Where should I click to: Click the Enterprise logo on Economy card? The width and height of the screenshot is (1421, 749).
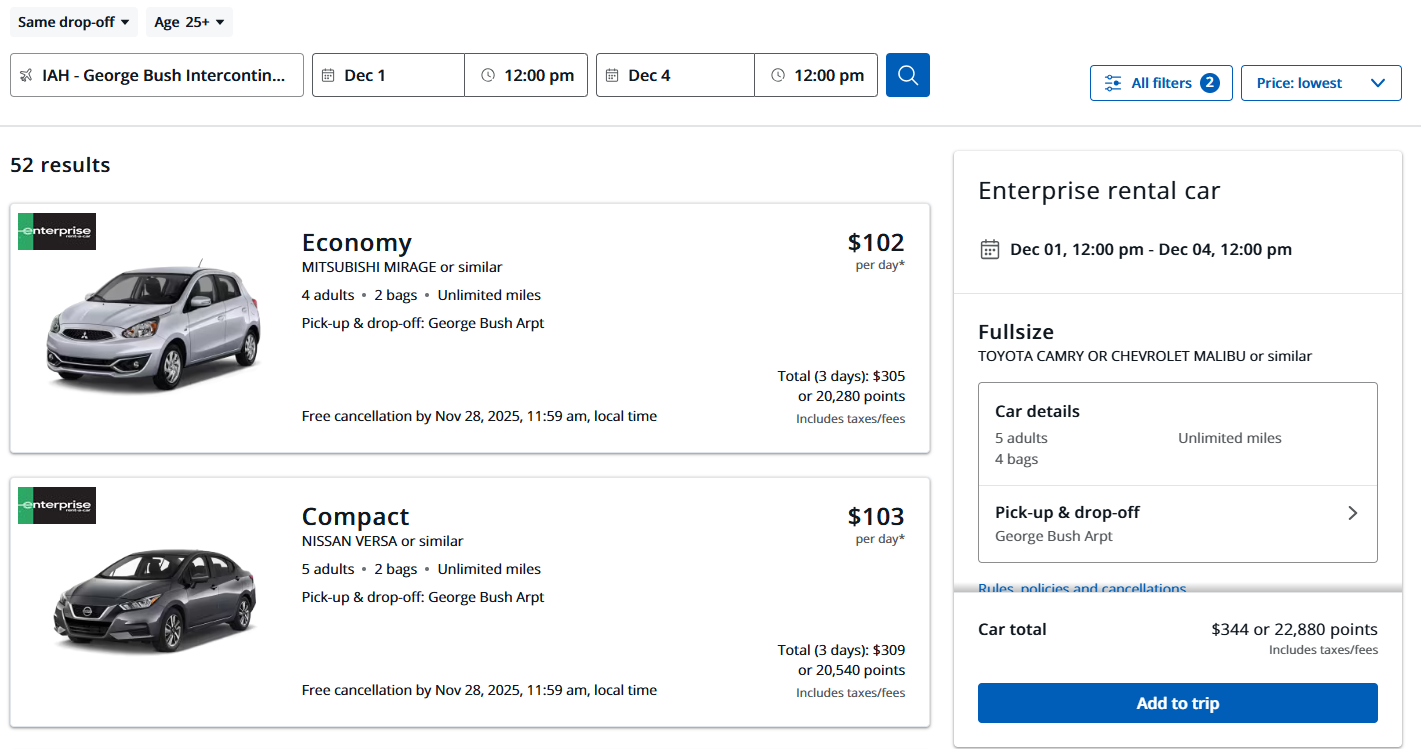(x=57, y=231)
